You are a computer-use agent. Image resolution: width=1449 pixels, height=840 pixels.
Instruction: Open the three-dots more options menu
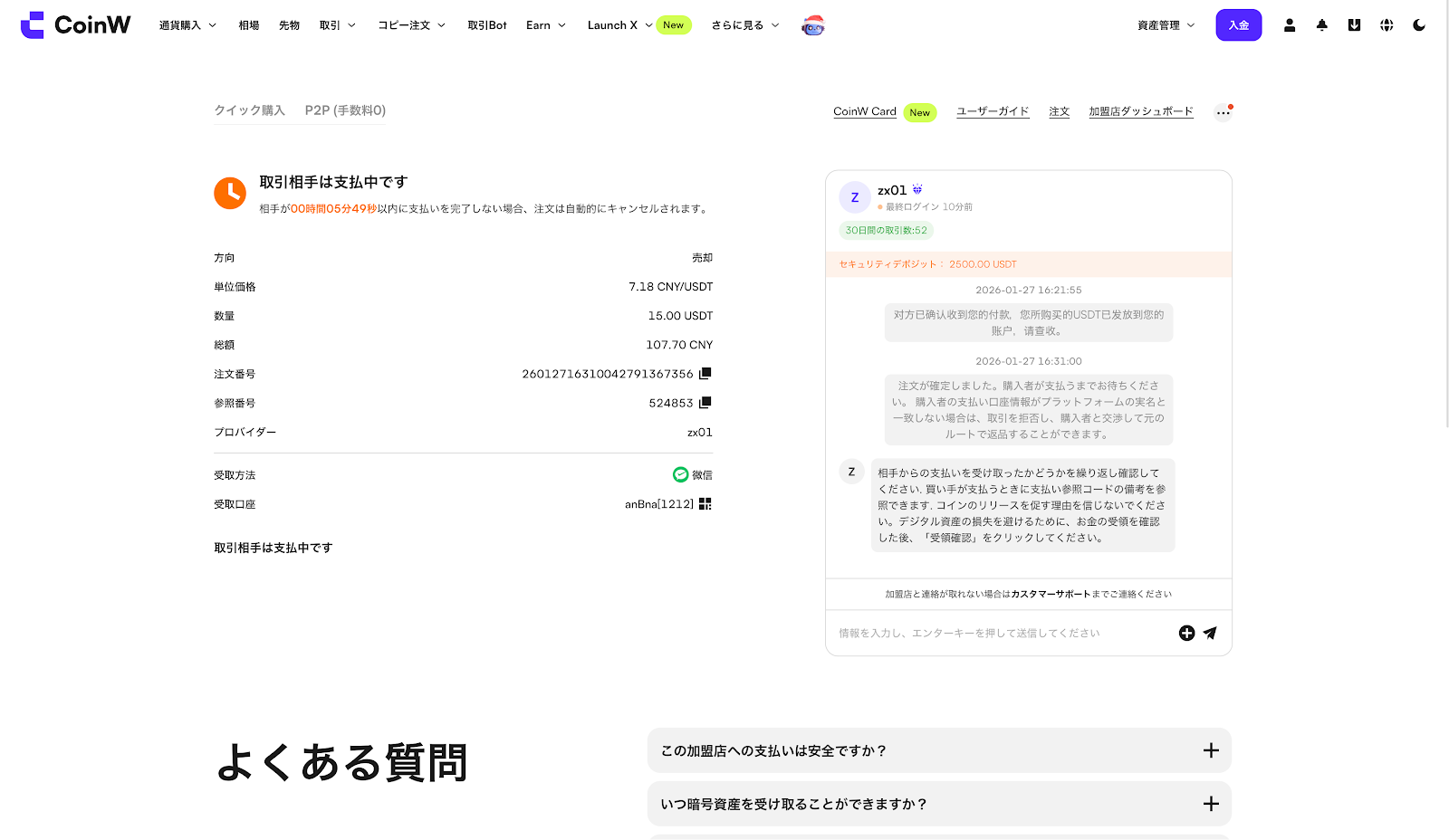[x=1223, y=113]
